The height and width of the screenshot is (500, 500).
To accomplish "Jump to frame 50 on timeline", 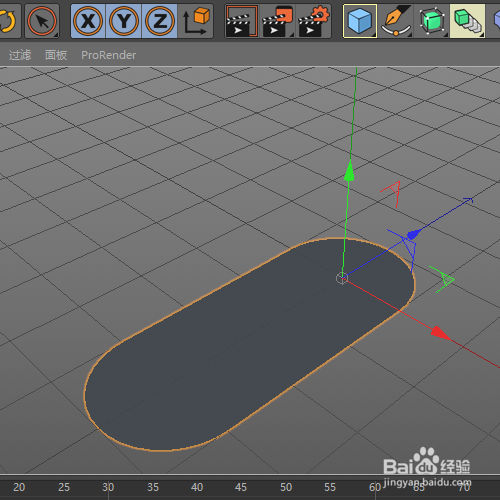I will pyautogui.click(x=286, y=487).
